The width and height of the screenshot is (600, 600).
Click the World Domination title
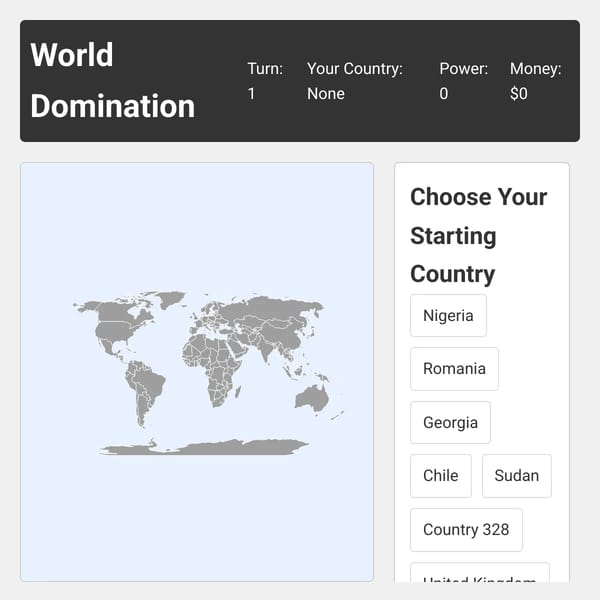112,80
